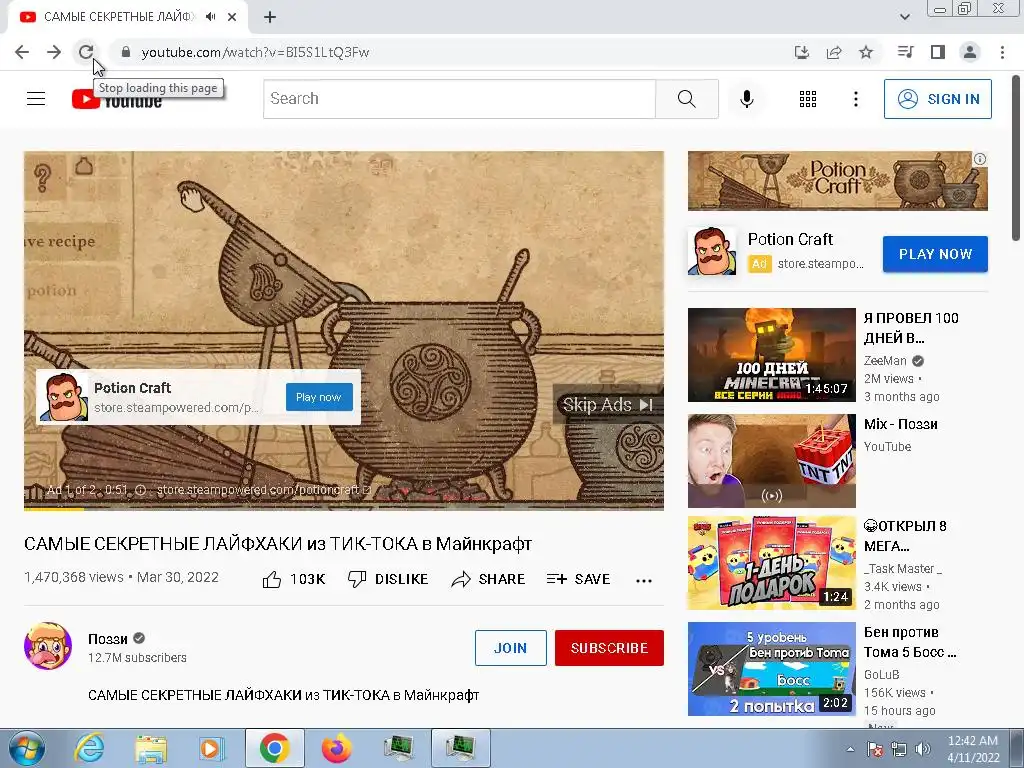
Task: Click Skip Ads on the video
Action: click(x=608, y=405)
